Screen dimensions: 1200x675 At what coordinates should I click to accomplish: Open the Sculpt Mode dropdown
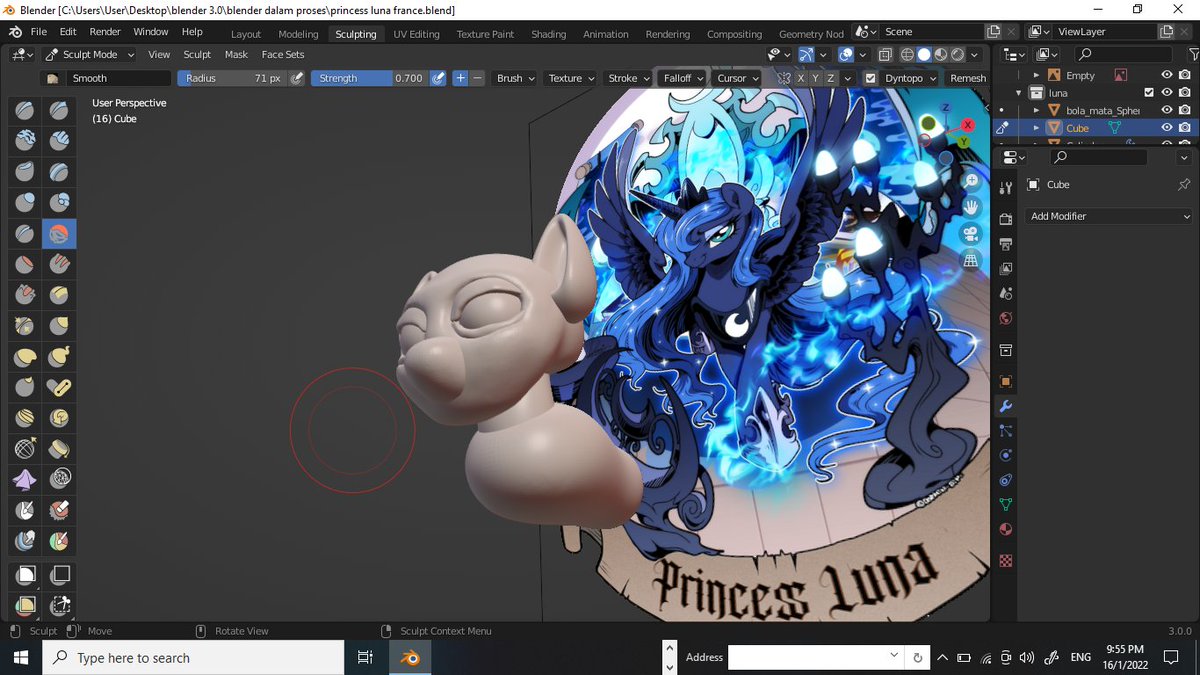pos(89,54)
